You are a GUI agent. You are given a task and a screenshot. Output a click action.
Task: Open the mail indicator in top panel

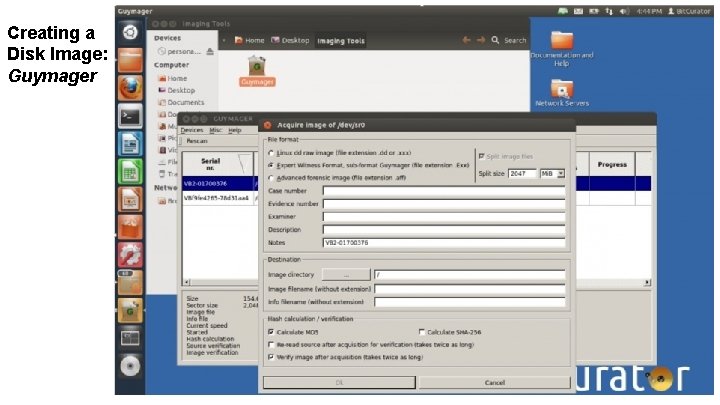pyautogui.click(x=579, y=11)
